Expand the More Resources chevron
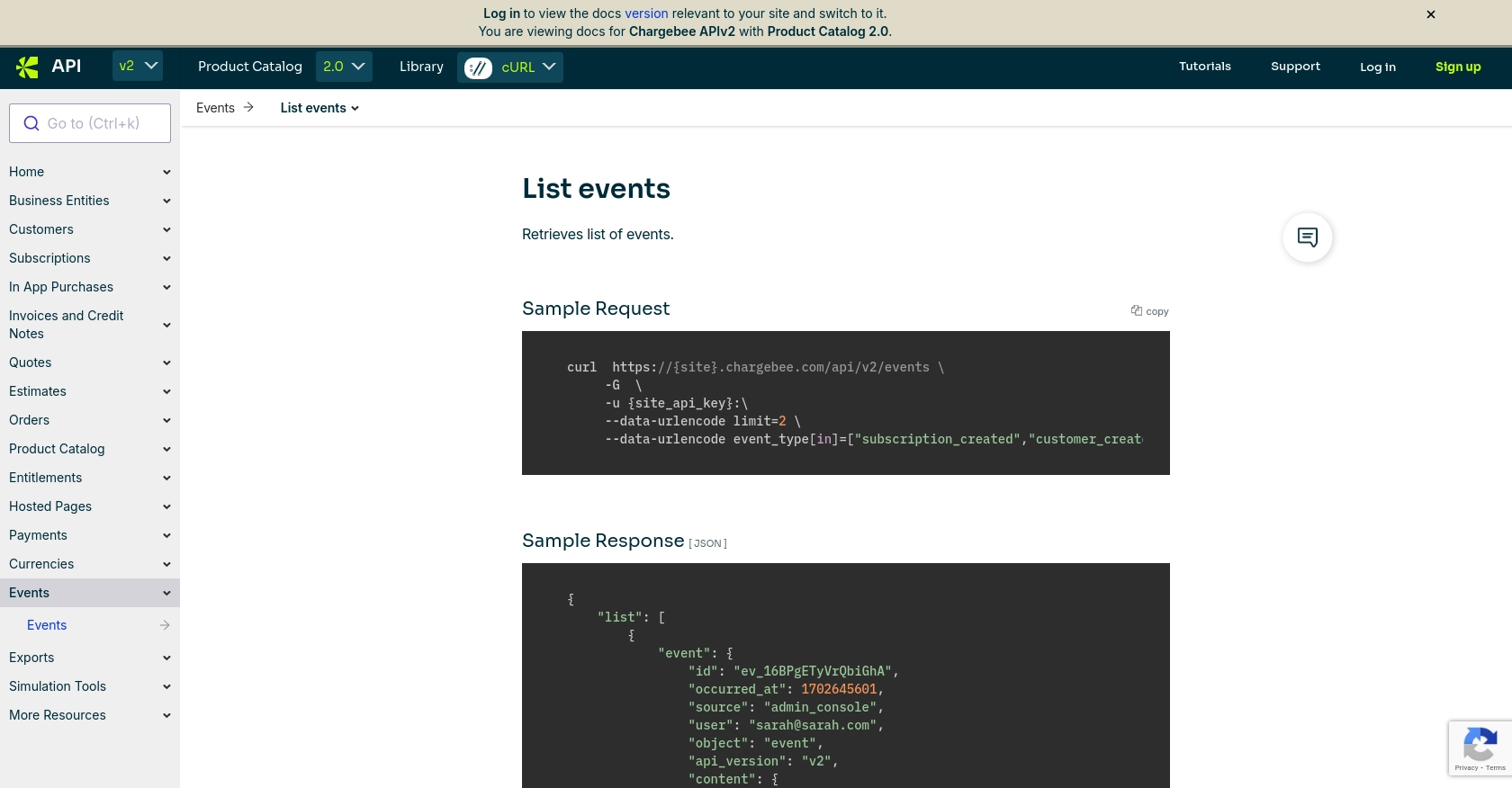The image size is (1512, 788). (166, 715)
